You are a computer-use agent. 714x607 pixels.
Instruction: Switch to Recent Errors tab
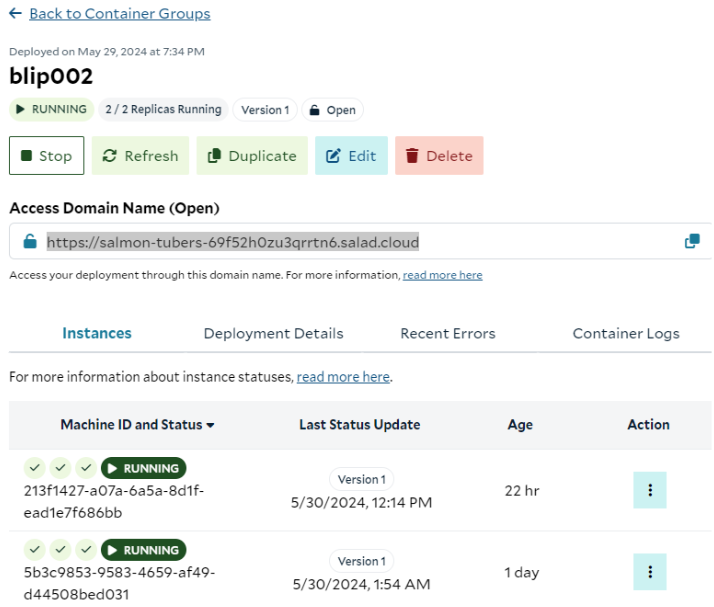click(x=448, y=333)
